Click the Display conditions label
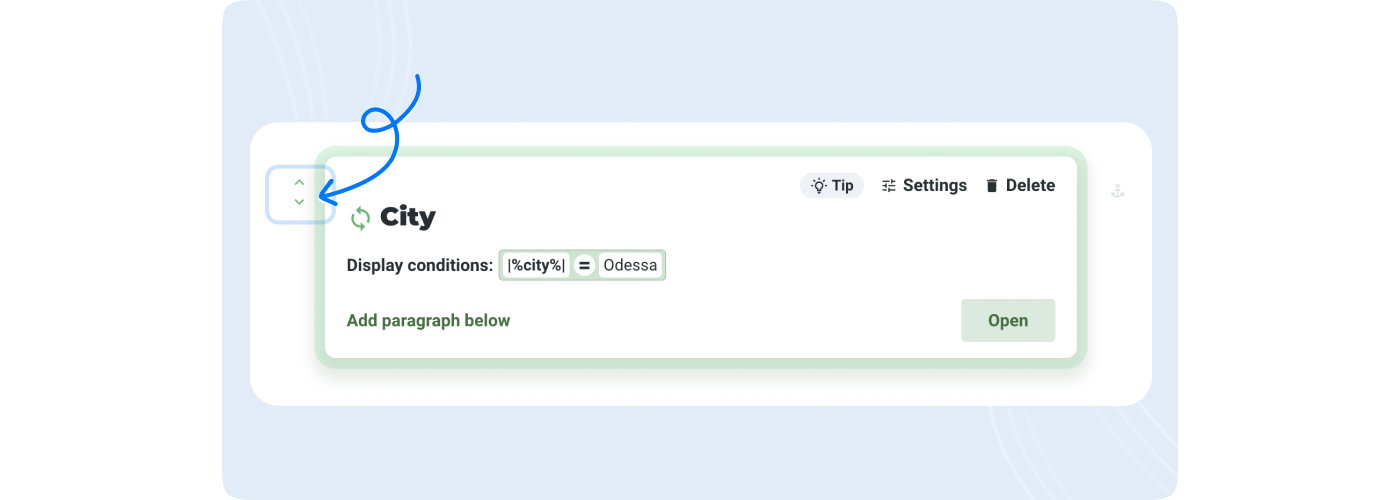This screenshot has width=1400, height=500. (x=420, y=265)
